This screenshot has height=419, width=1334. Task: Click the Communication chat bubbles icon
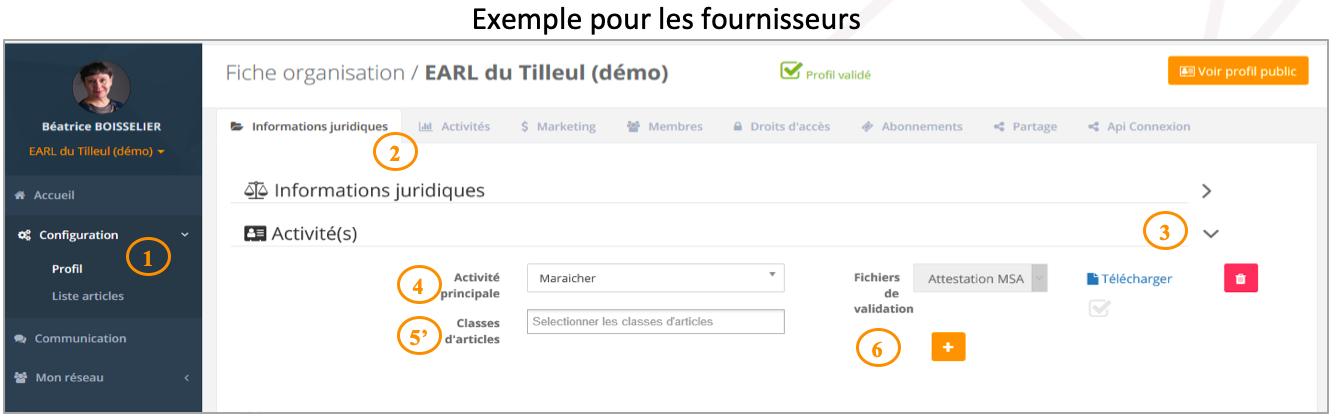point(20,339)
